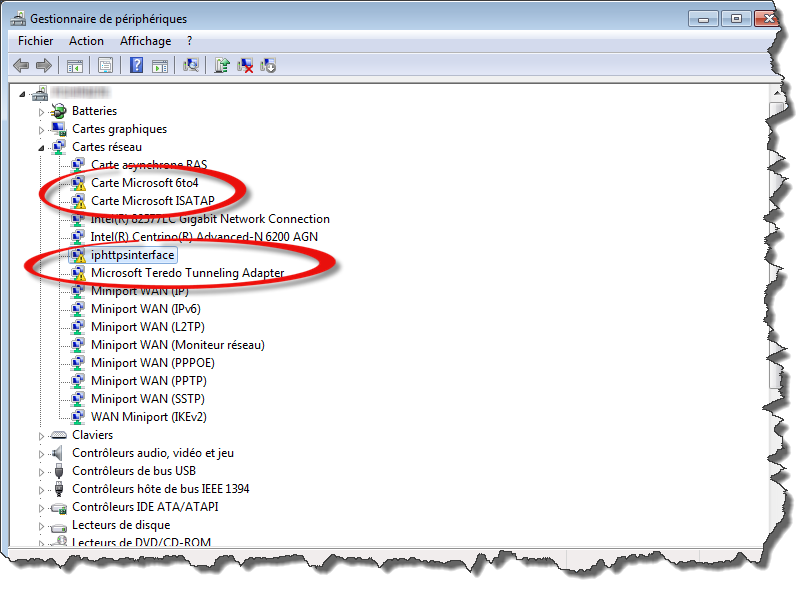Select Miniport WAN (PPTP)
This screenshot has height=594, width=810.
[x=149, y=381]
